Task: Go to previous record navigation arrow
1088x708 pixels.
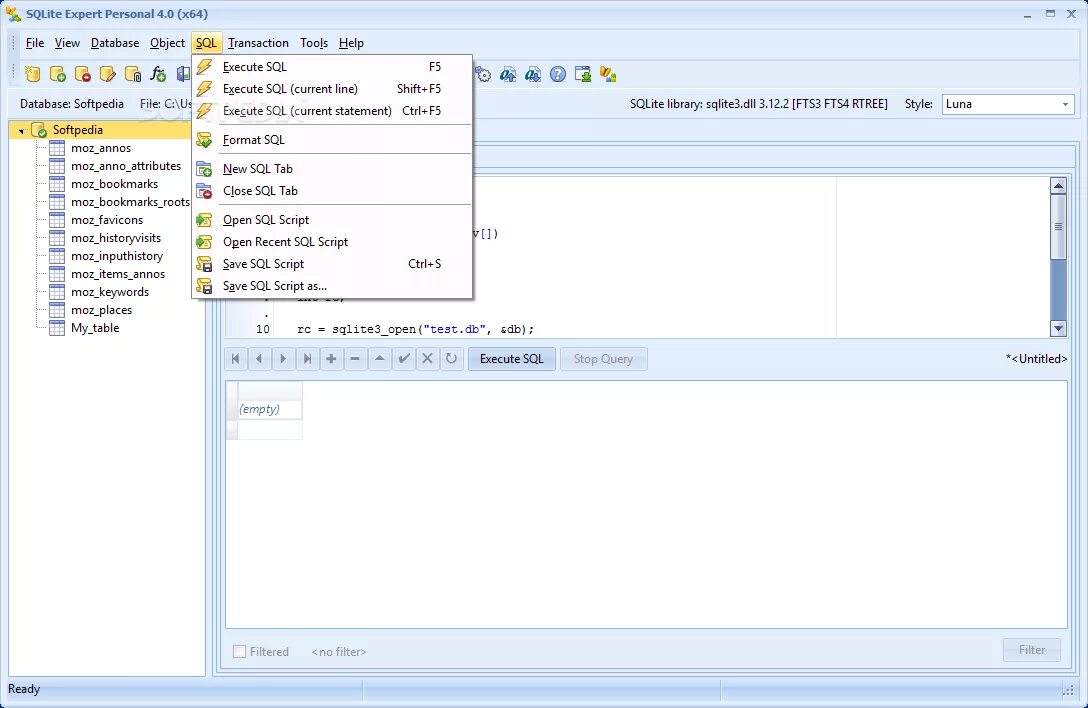Action: (x=259, y=359)
